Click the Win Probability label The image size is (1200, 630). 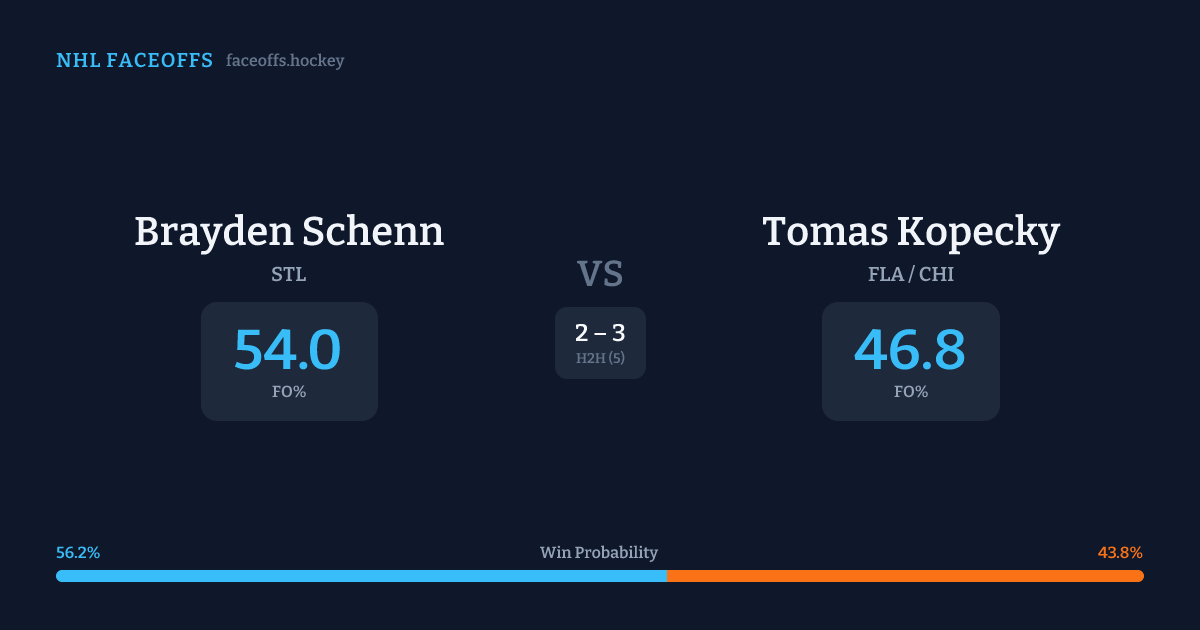pos(599,553)
